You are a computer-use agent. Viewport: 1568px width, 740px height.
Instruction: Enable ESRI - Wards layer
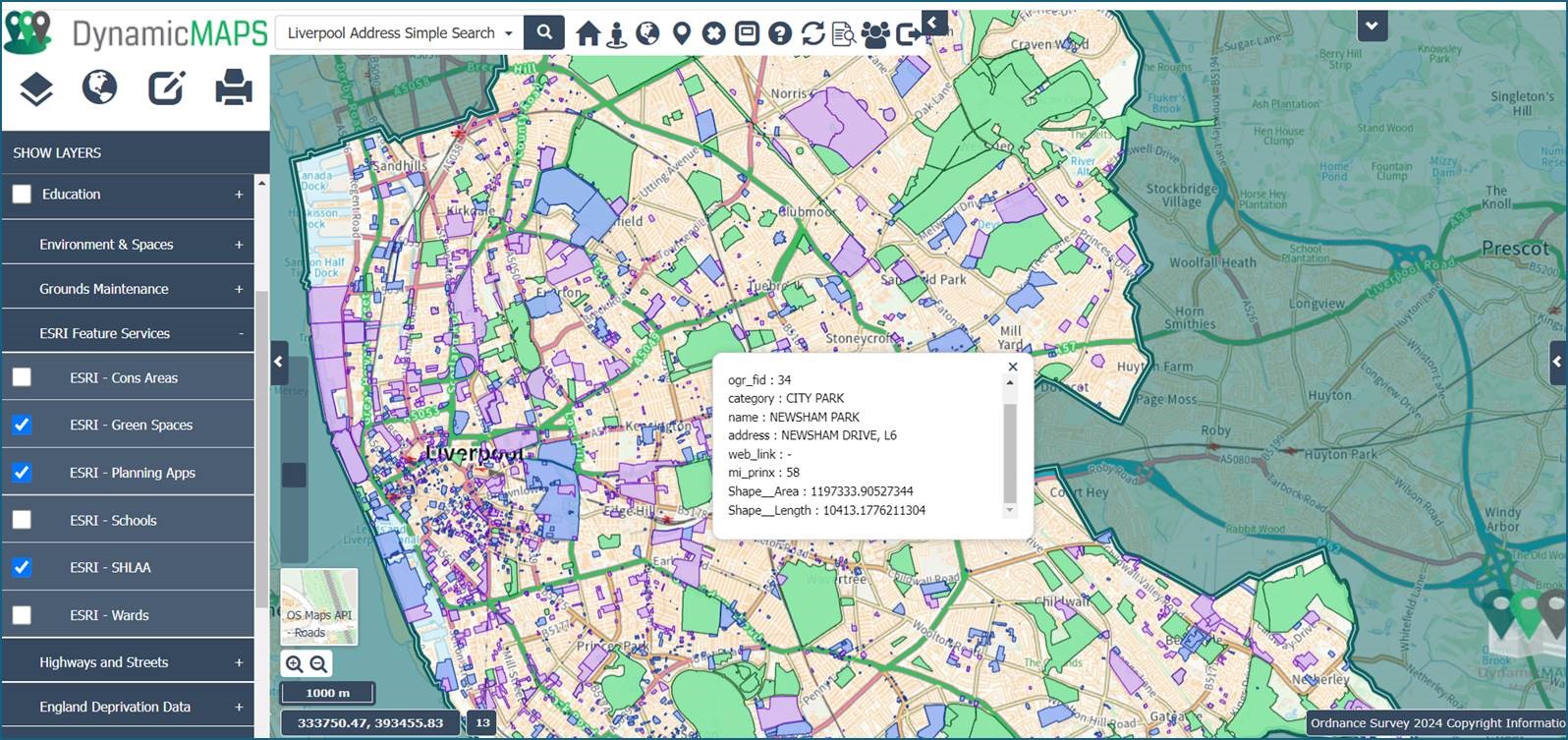coord(22,615)
